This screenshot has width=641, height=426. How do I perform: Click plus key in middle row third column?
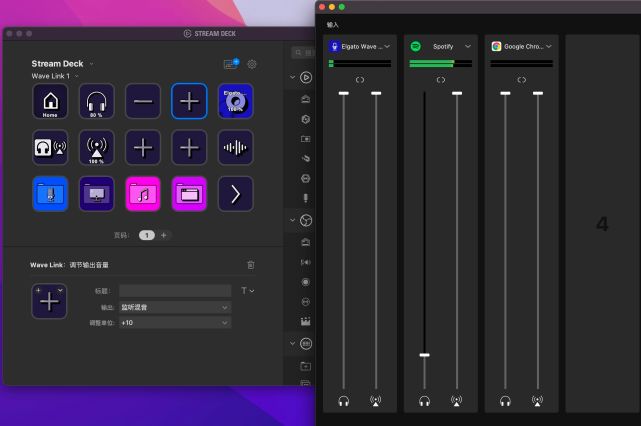[x=143, y=148]
